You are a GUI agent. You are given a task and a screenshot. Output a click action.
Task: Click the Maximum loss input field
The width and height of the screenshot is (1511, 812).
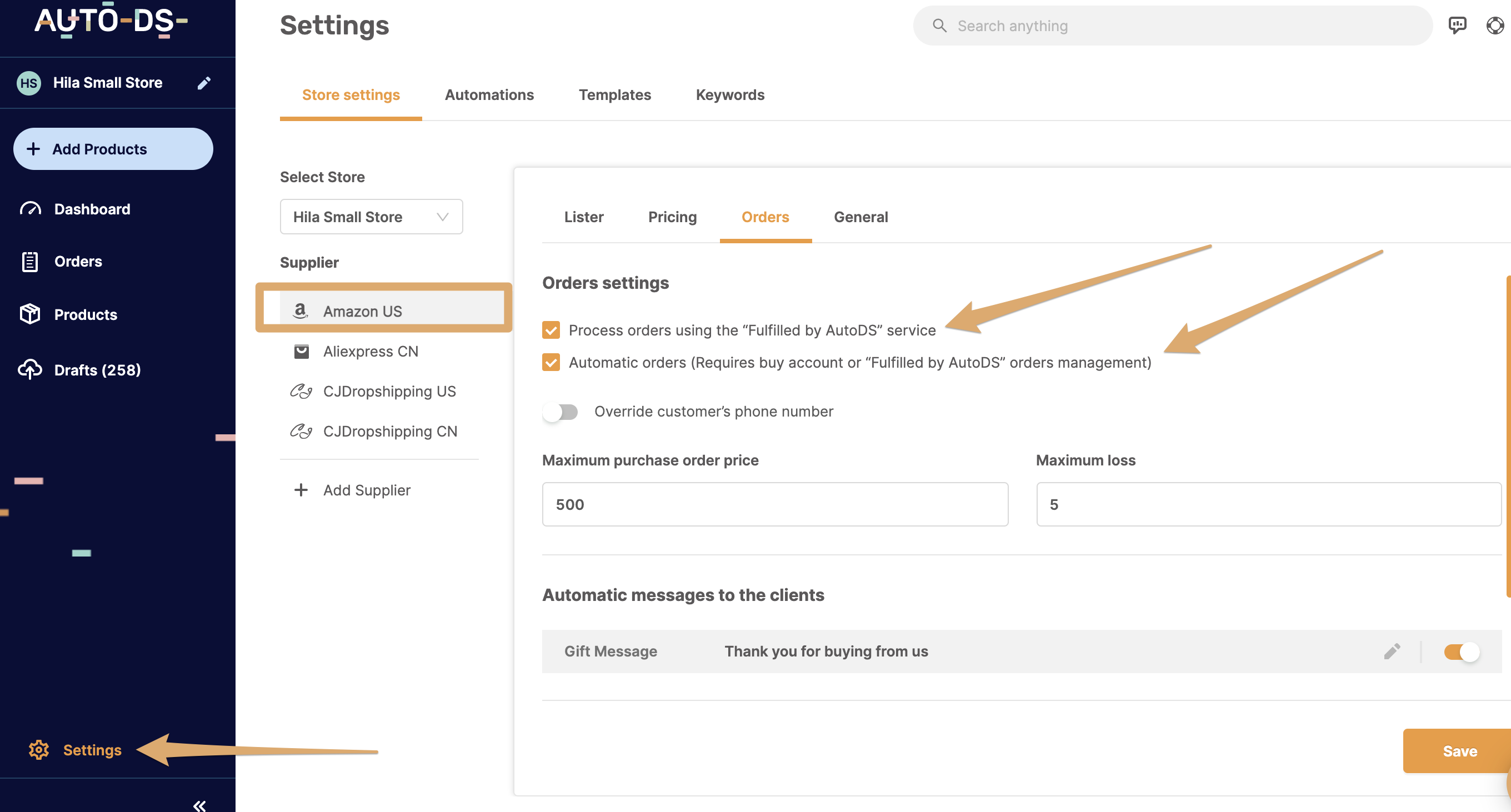(1269, 504)
